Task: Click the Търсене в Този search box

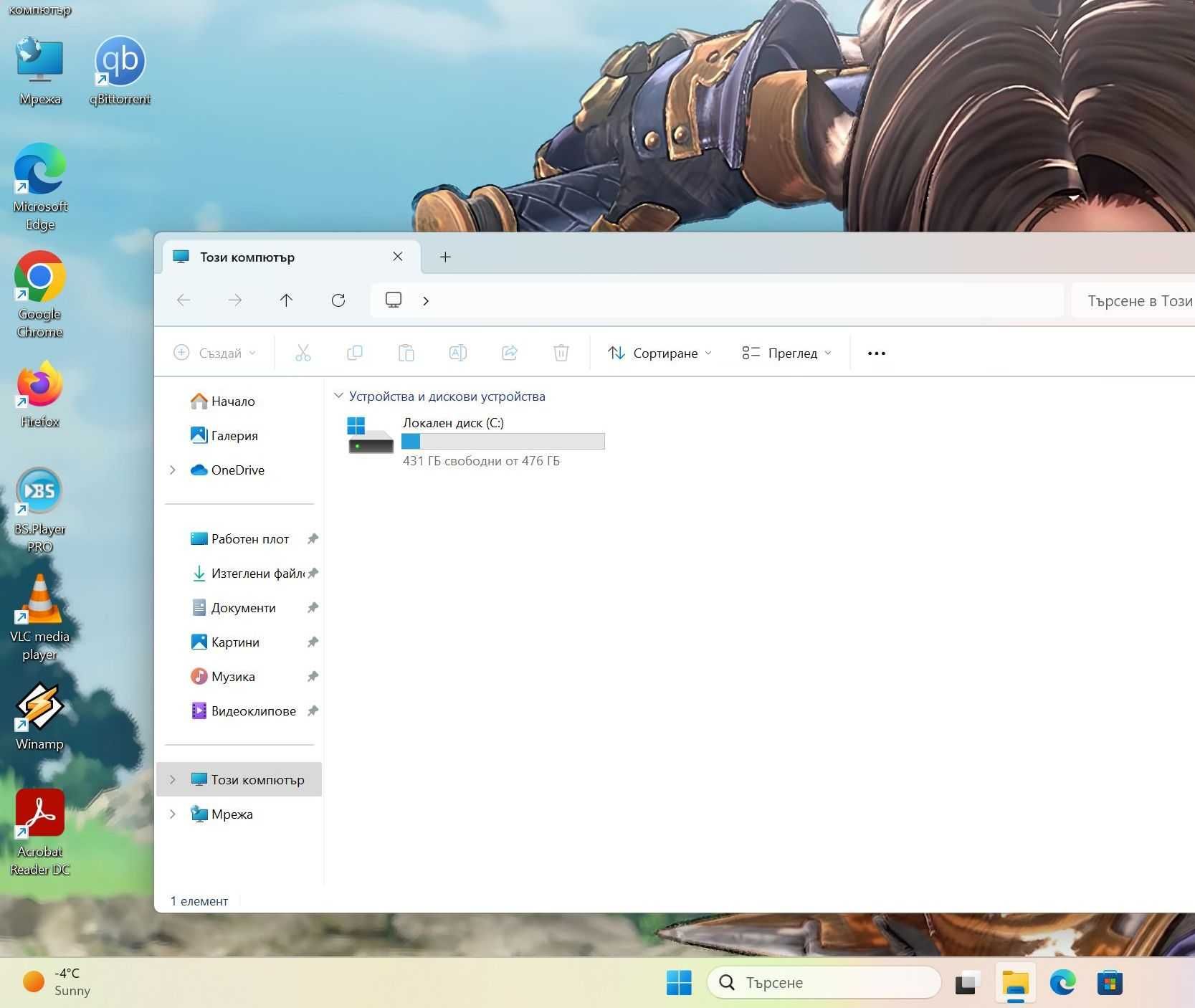Action: click(x=1133, y=300)
